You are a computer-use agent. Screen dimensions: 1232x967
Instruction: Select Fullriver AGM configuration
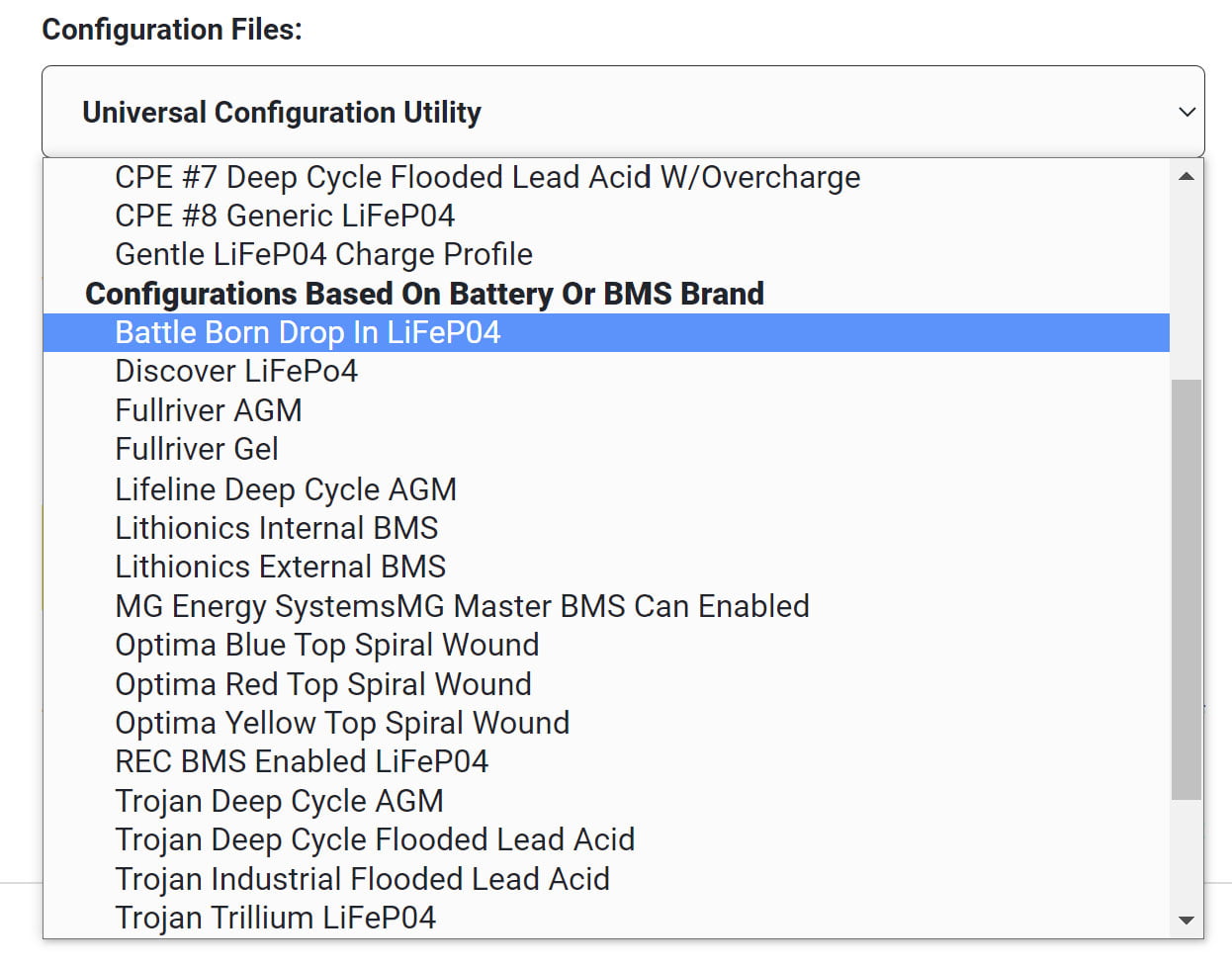(x=606, y=410)
